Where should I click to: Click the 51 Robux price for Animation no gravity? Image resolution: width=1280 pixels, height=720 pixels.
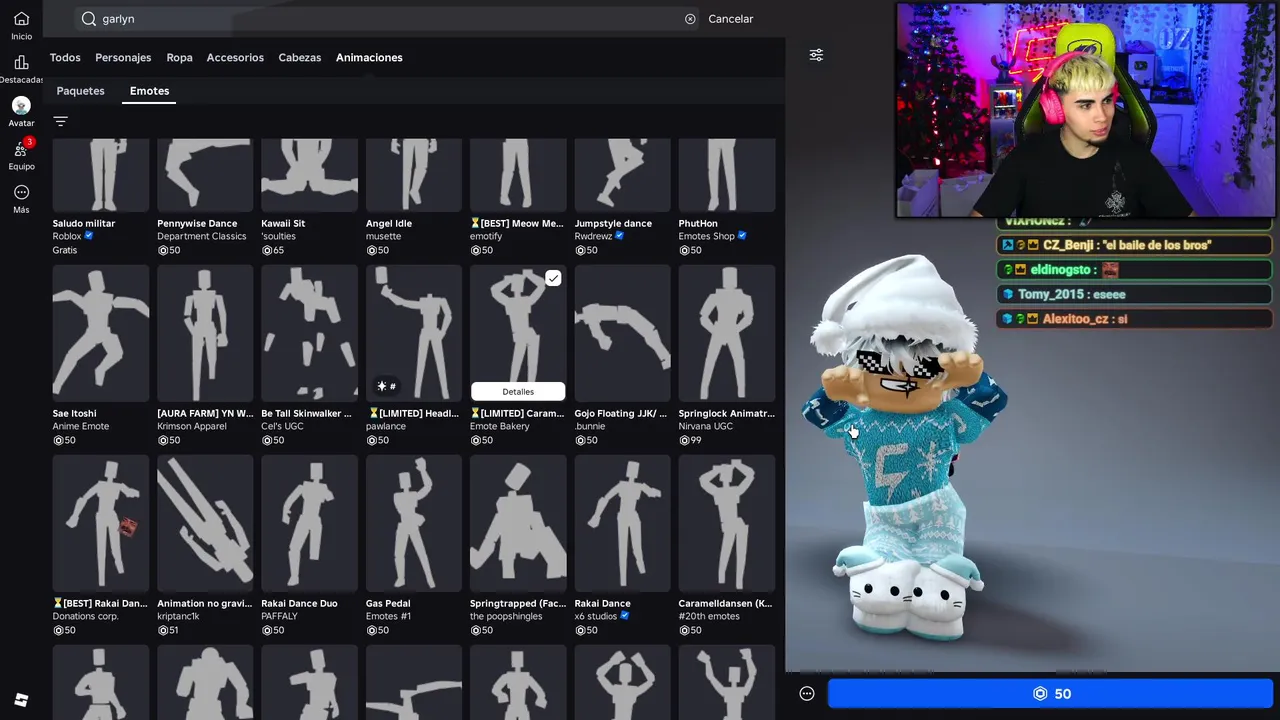168,630
